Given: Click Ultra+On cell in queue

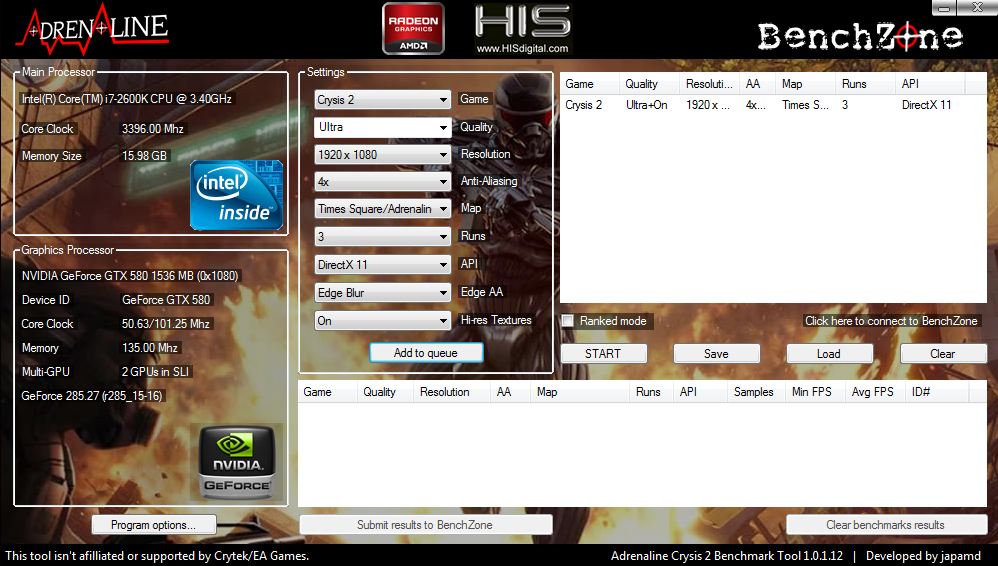Looking at the screenshot, I should tap(647, 105).
